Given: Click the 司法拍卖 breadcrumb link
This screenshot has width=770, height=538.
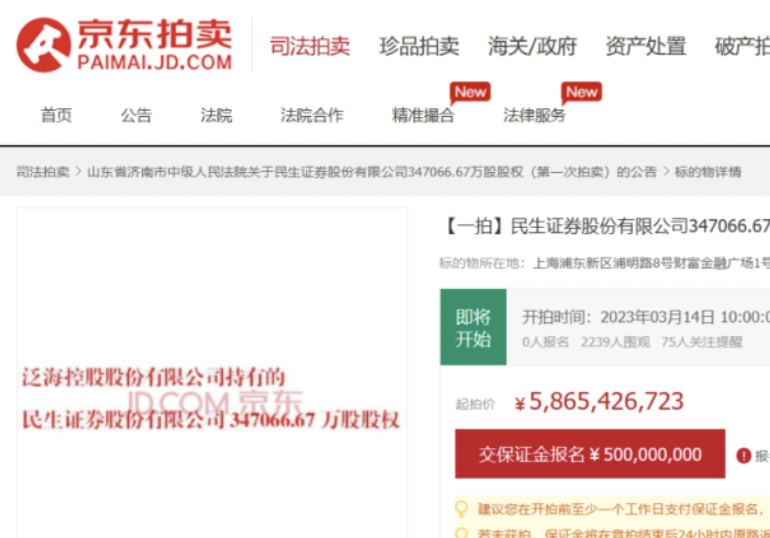Looking at the screenshot, I should coord(42,172).
